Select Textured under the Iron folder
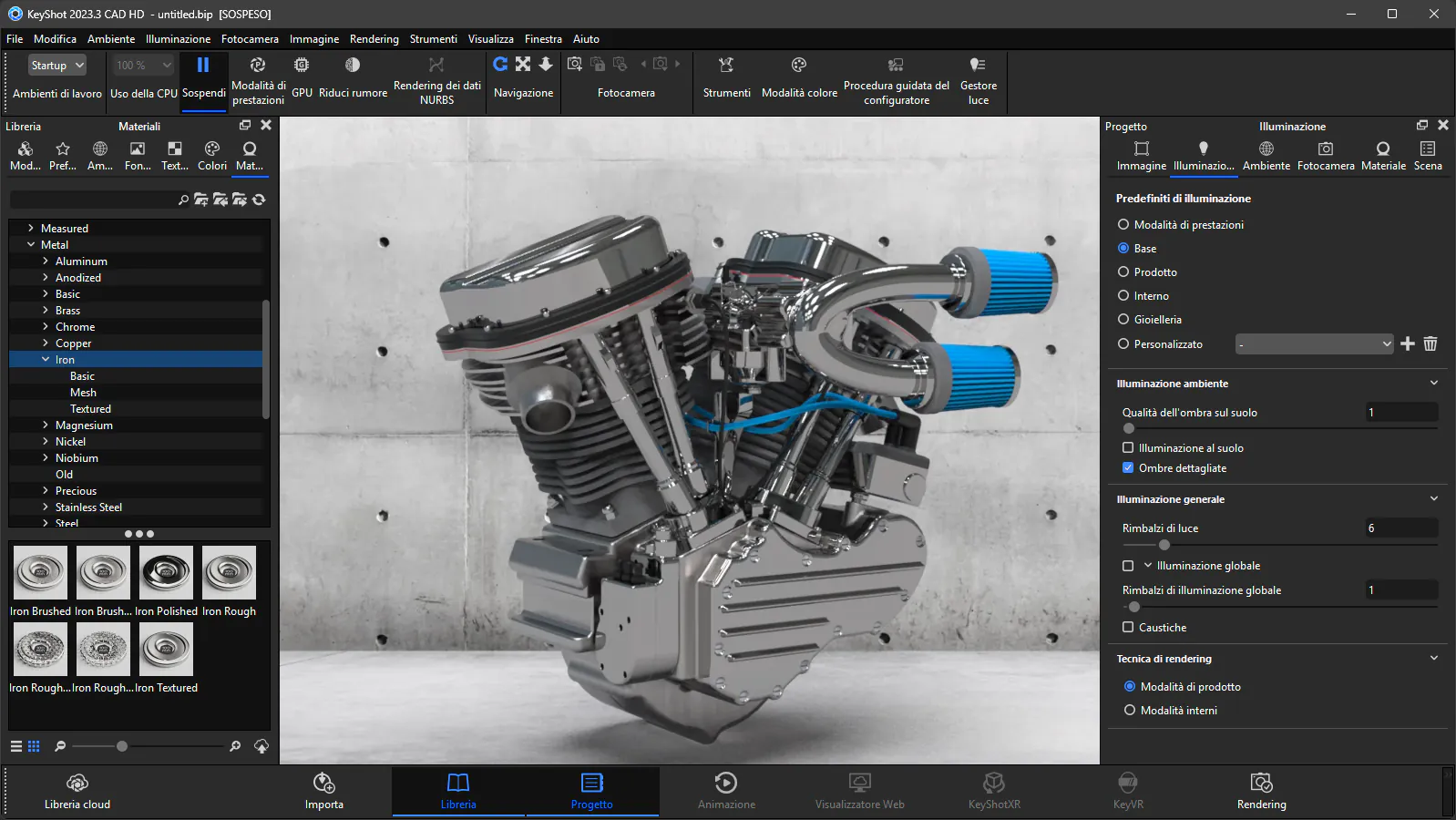 pos(90,409)
